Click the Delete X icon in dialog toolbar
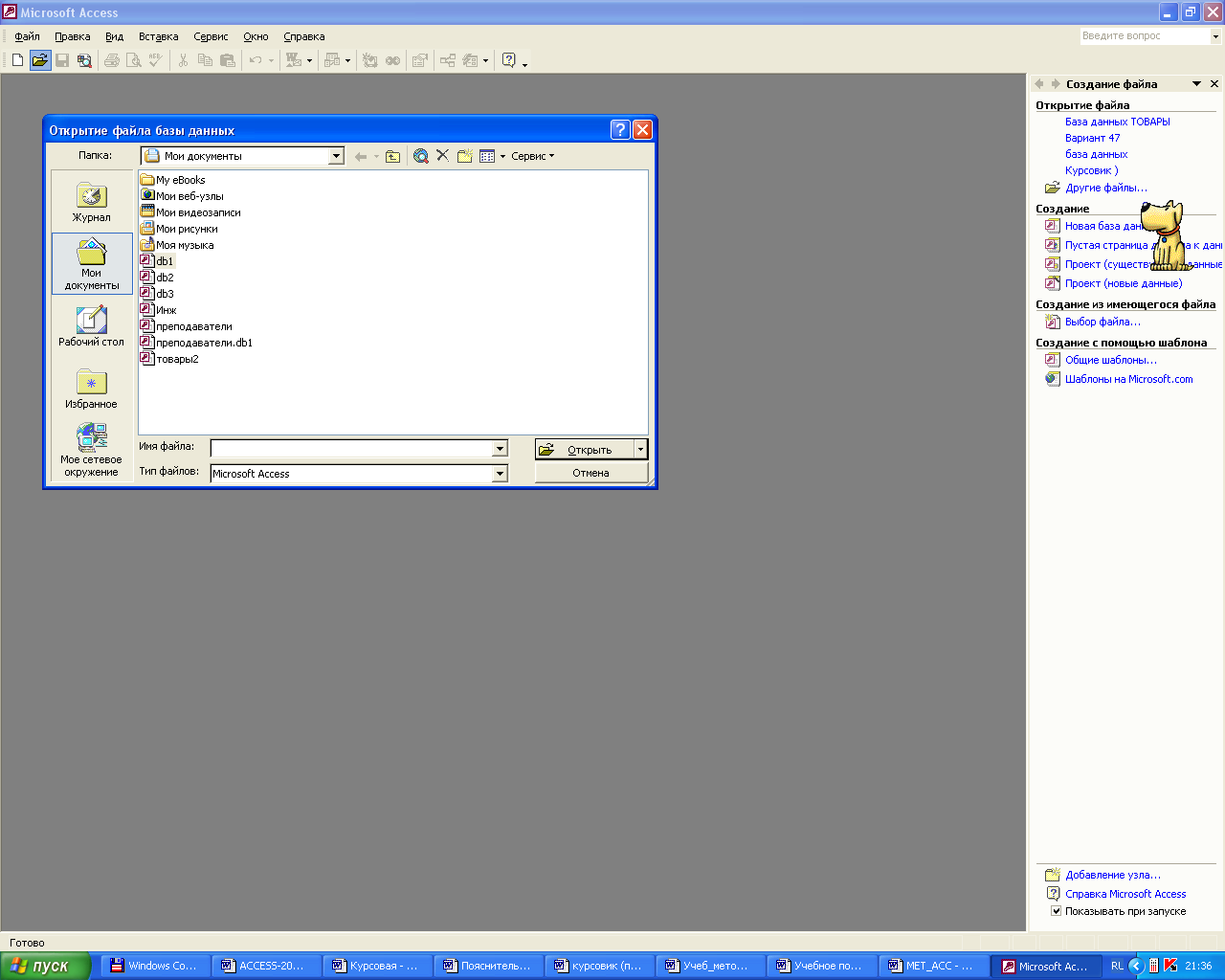This screenshot has height=980, width=1225. tap(442, 156)
